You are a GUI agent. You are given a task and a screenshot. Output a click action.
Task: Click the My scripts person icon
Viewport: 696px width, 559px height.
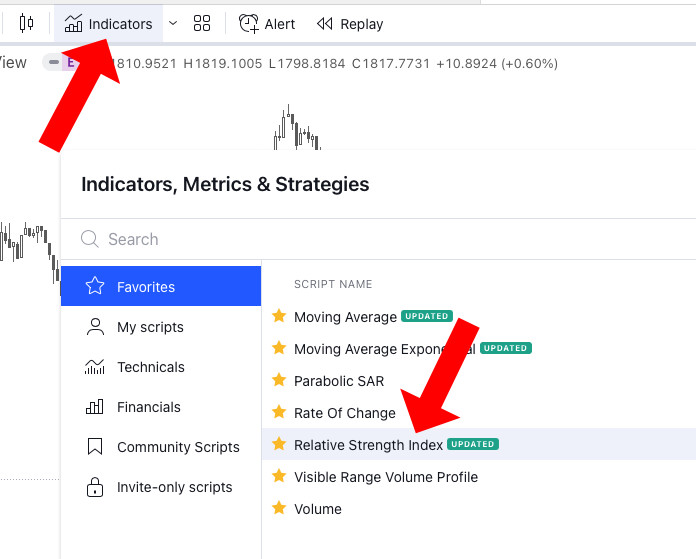[95, 326]
